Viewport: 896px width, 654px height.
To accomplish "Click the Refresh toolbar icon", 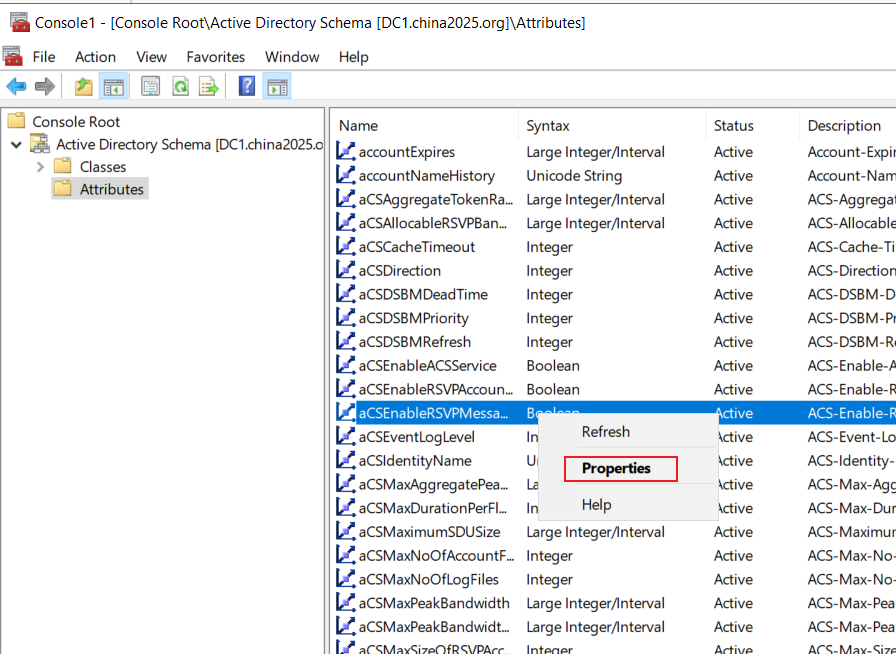I will pos(181,87).
